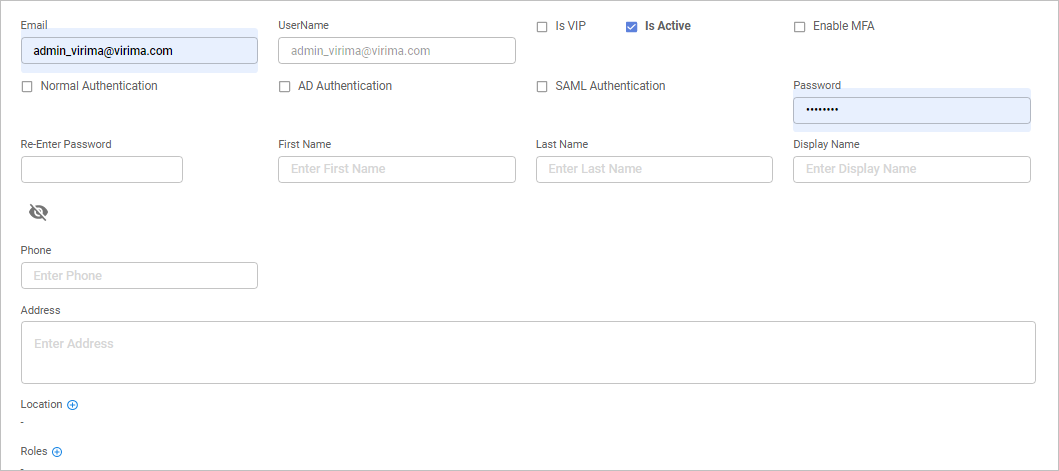Viewport: 1059px width, 471px height.
Task: Select the Phone input field
Action: [139, 276]
